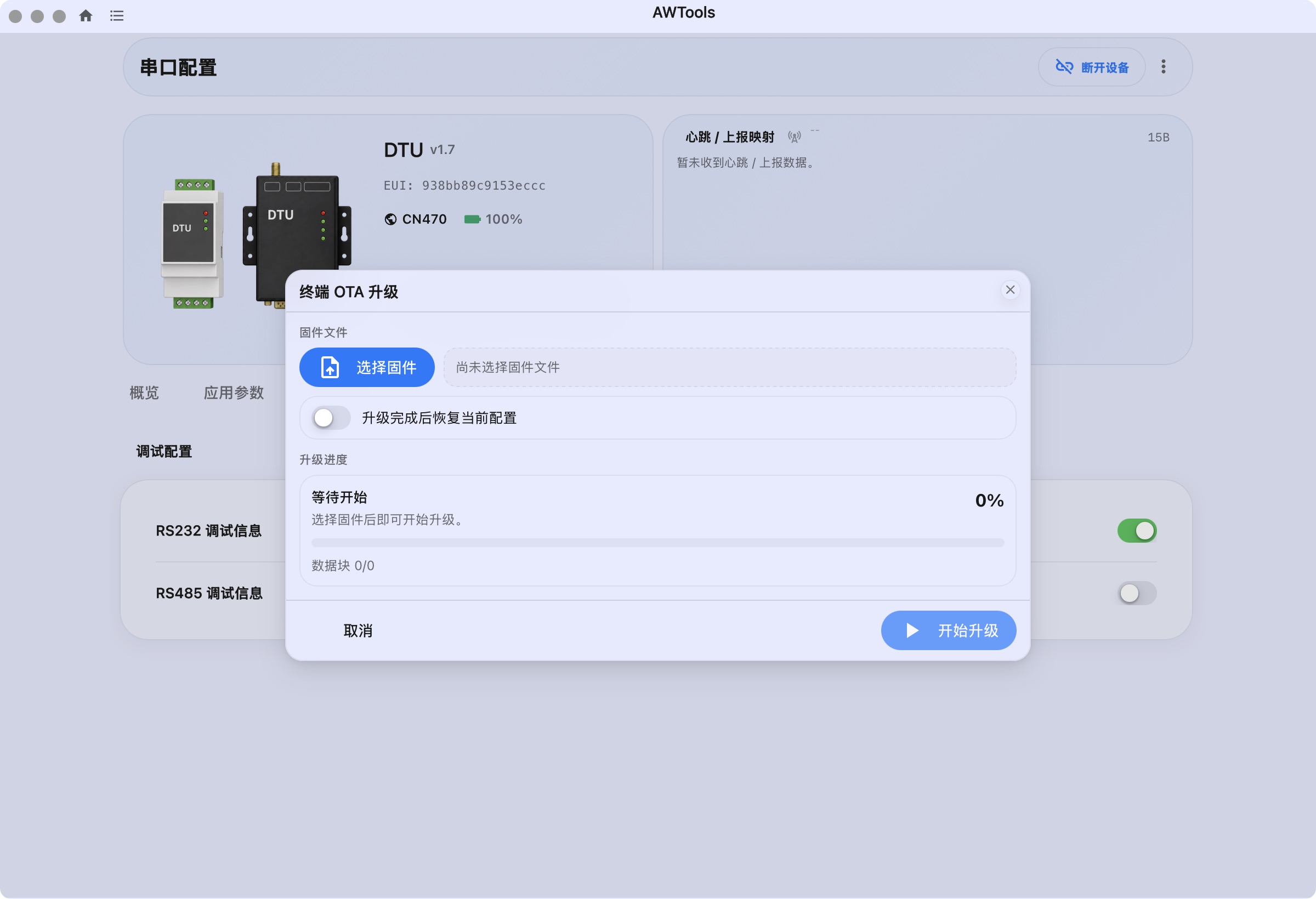Image resolution: width=1316 pixels, height=899 pixels.
Task: Click the upgrade progress bar
Action: 657,543
